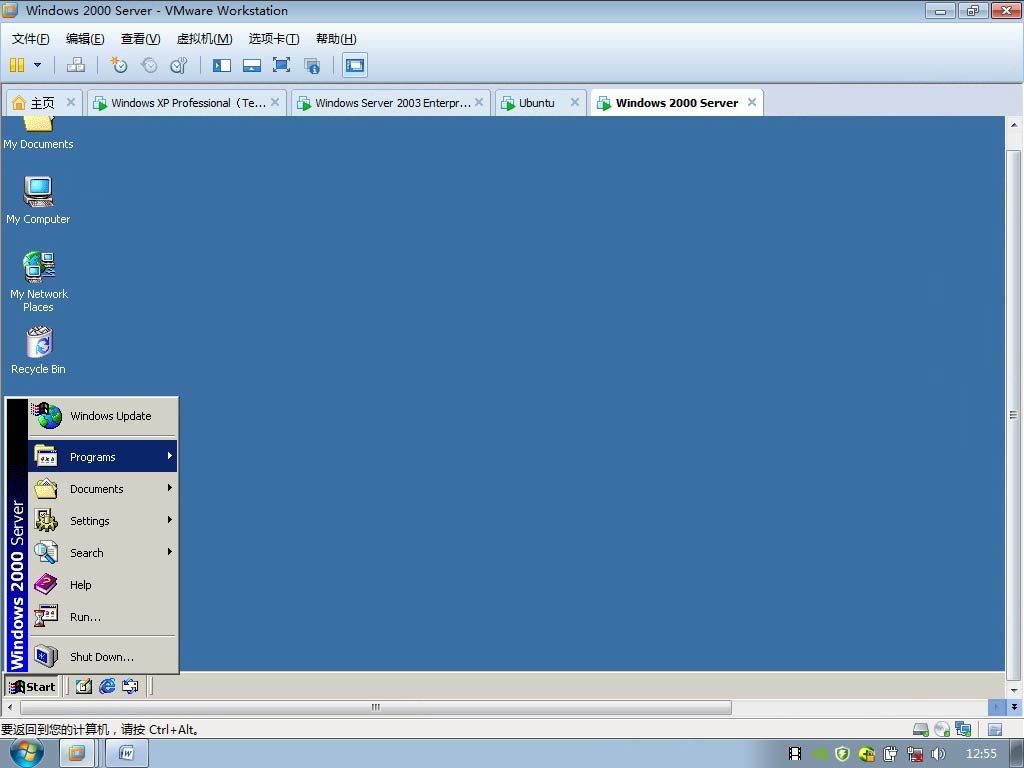1024x768 pixels.
Task: Click the yellow padlock tray icon
Action: [x=867, y=754]
